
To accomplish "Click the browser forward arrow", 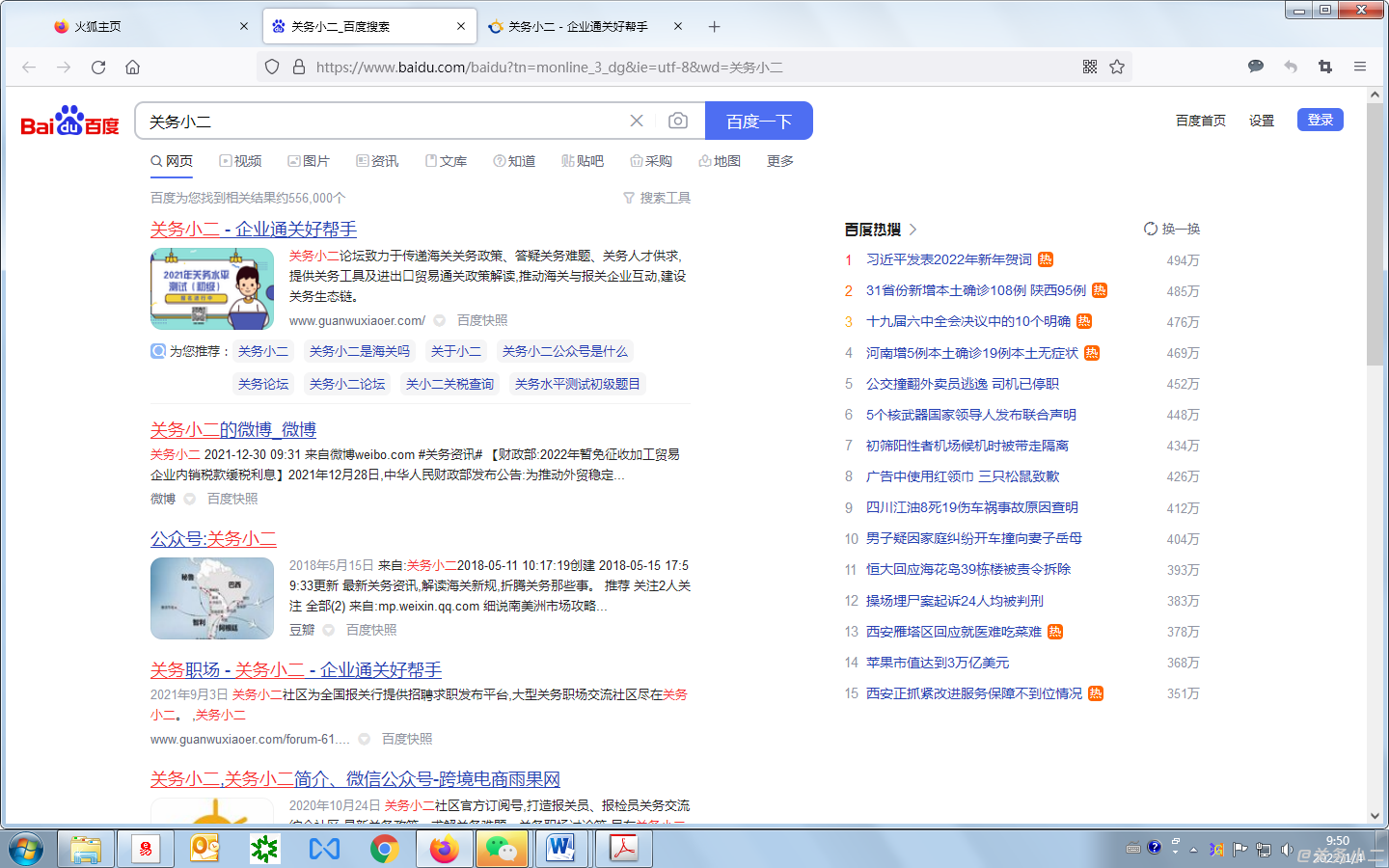I will [x=64, y=67].
